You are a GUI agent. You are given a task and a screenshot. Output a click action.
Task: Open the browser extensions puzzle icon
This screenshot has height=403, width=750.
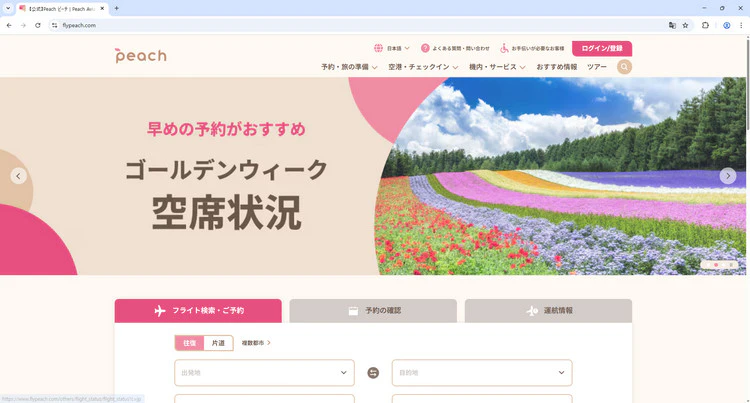[x=705, y=25]
